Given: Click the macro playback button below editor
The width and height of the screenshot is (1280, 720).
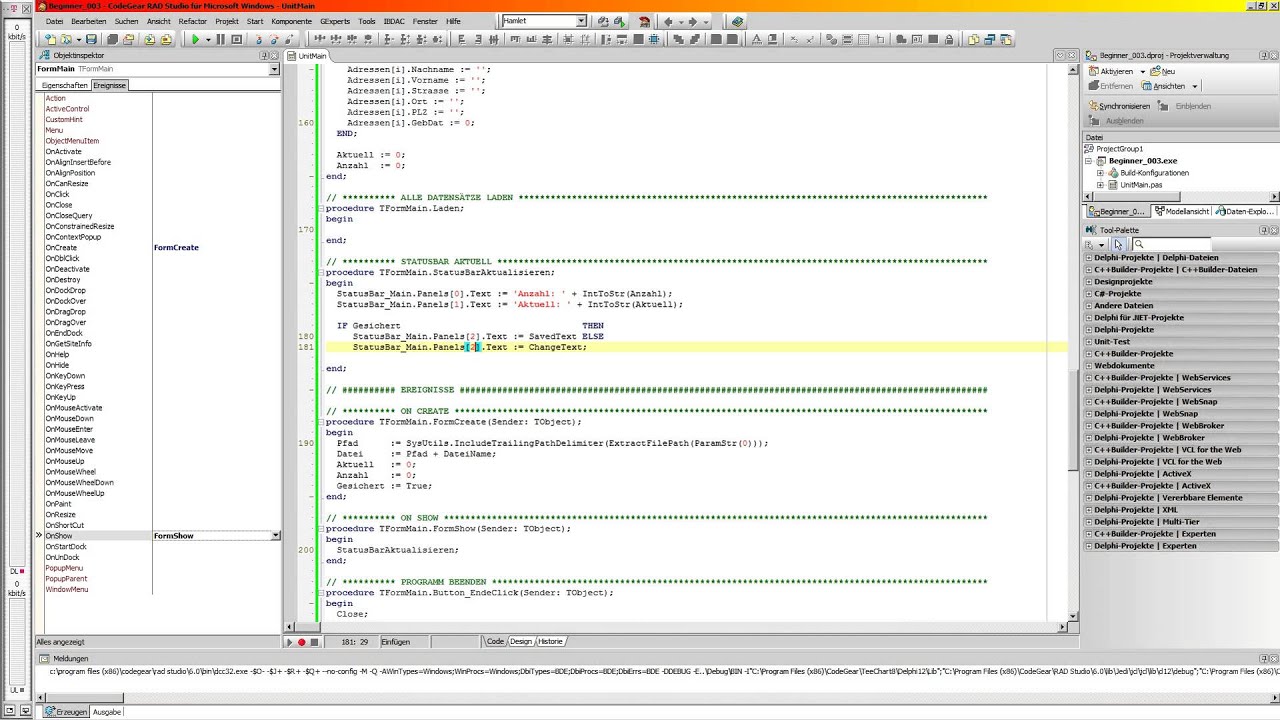Looking at the screenshot, I should (x=290, y=642).
